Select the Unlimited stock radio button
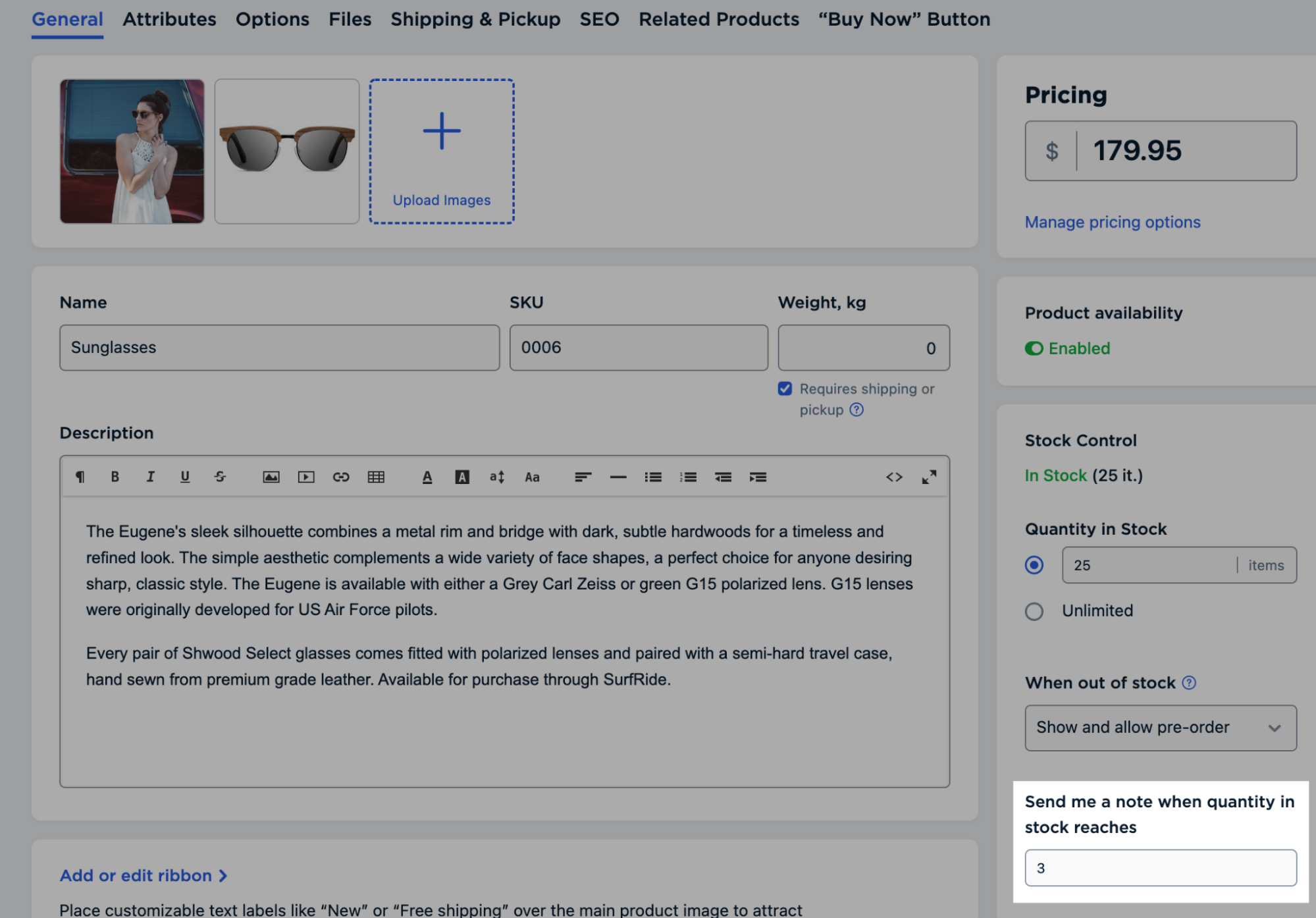The width and height of the screenshot is (1316, 918). point(1034,611)
